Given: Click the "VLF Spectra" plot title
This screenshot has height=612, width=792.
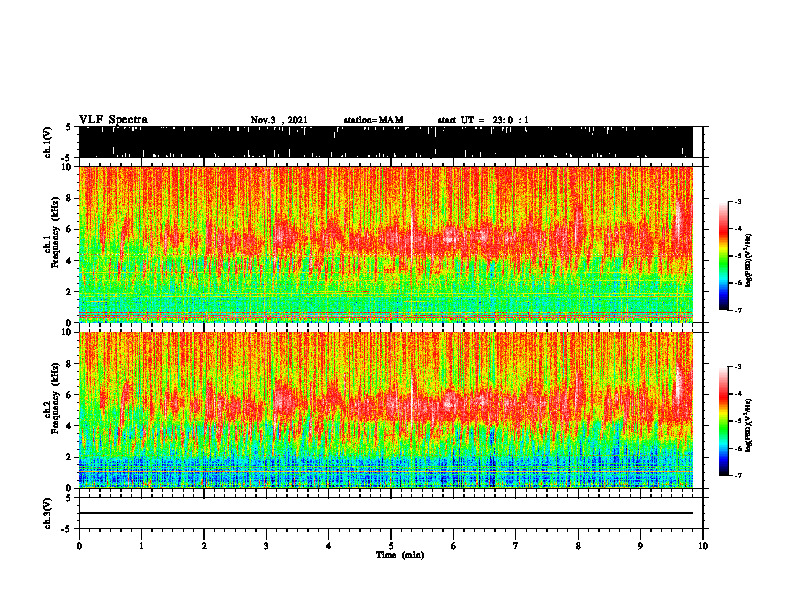Looking at the screenshot, I should 113,120.
